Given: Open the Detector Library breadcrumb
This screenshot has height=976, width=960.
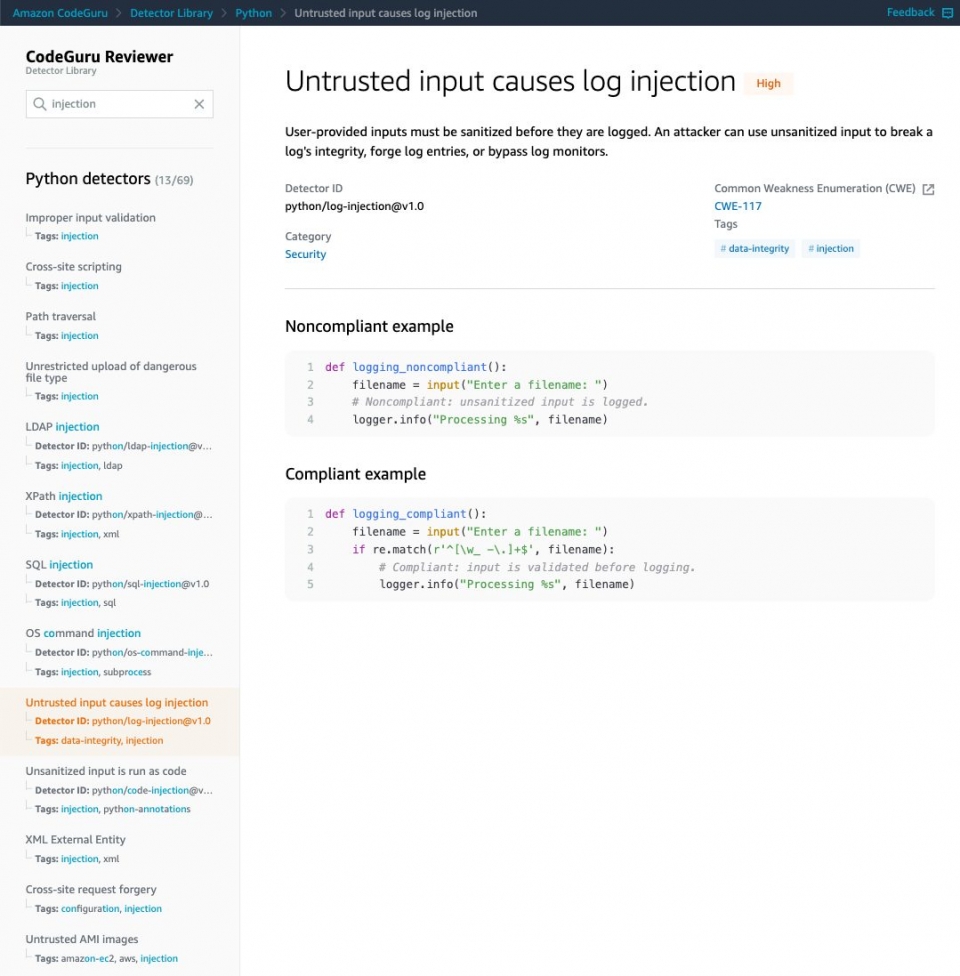Looking at the screenshot, I should (171, 12).
